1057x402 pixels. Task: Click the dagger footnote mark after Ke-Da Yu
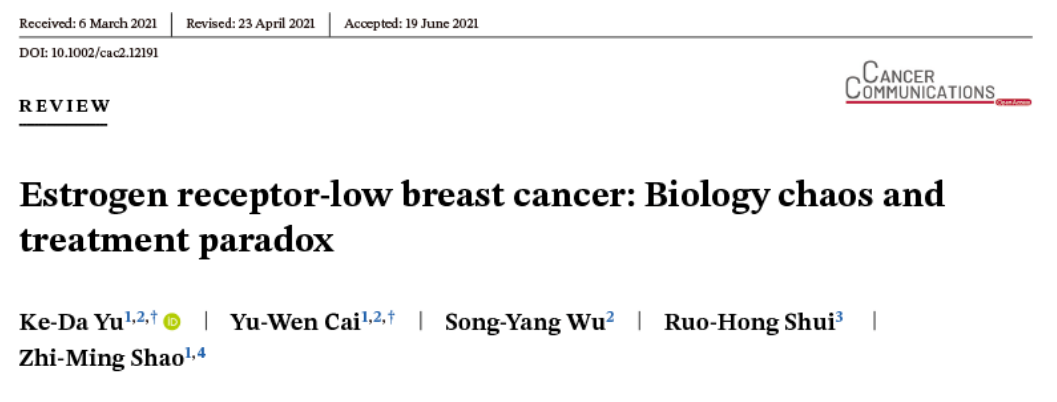154,317
